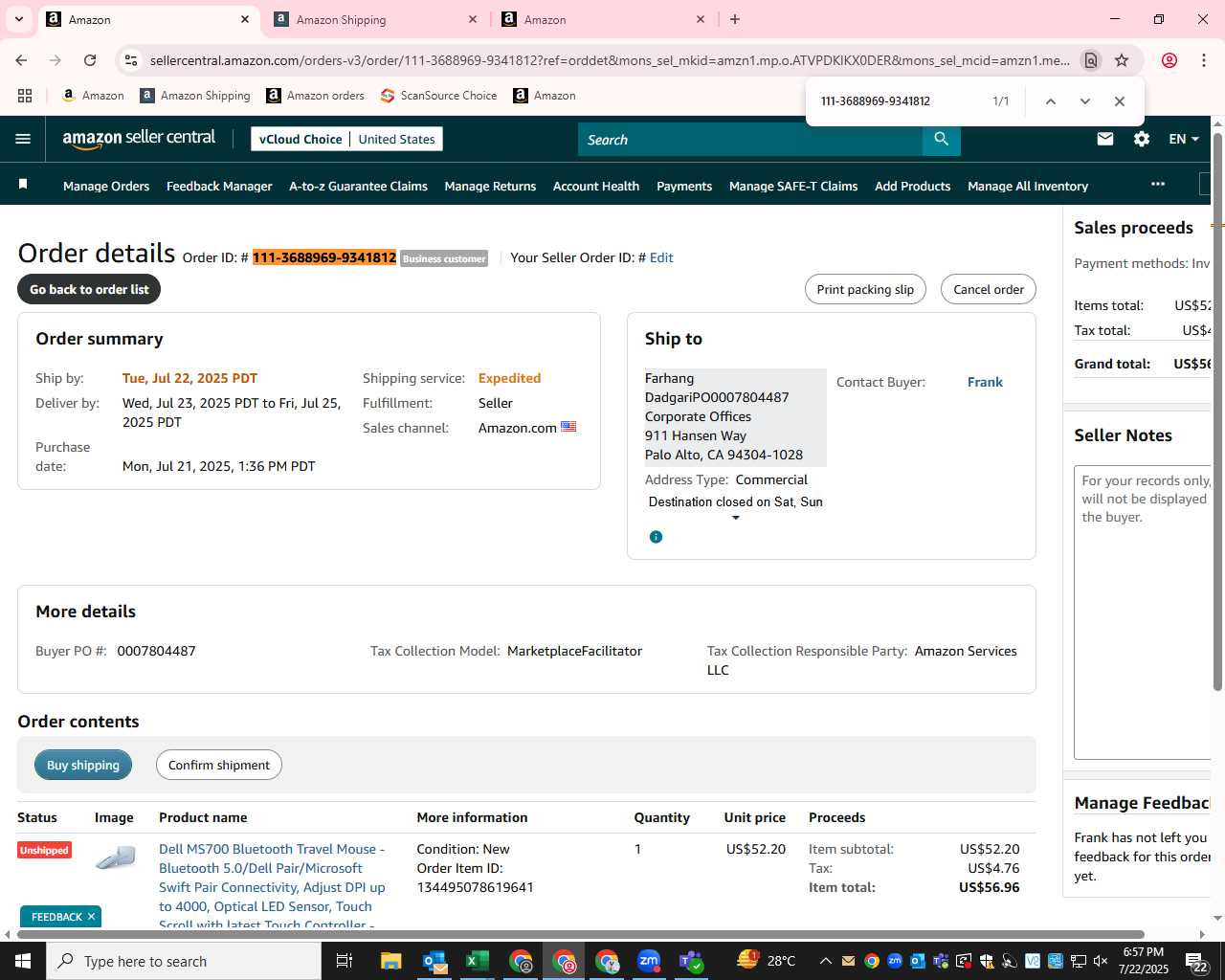Go to next find-in-page match
This screenshot has width=1225, height=980.
(1084, 101)
